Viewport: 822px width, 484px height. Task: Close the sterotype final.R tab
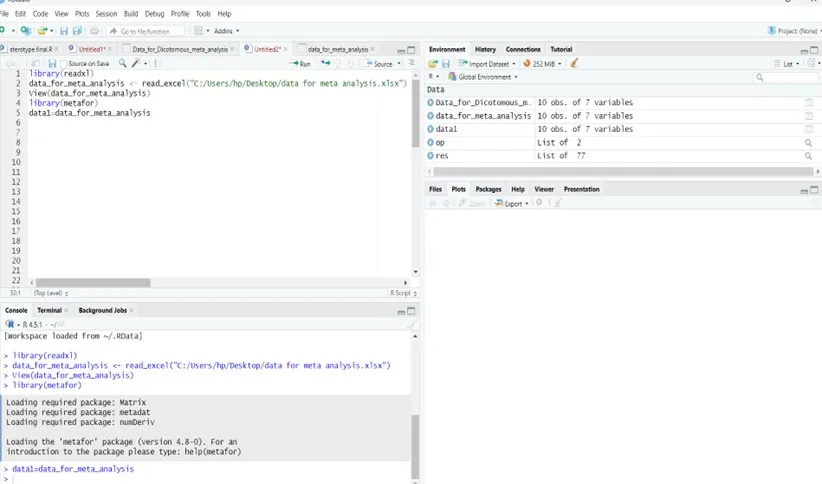(x=57, y=49)
